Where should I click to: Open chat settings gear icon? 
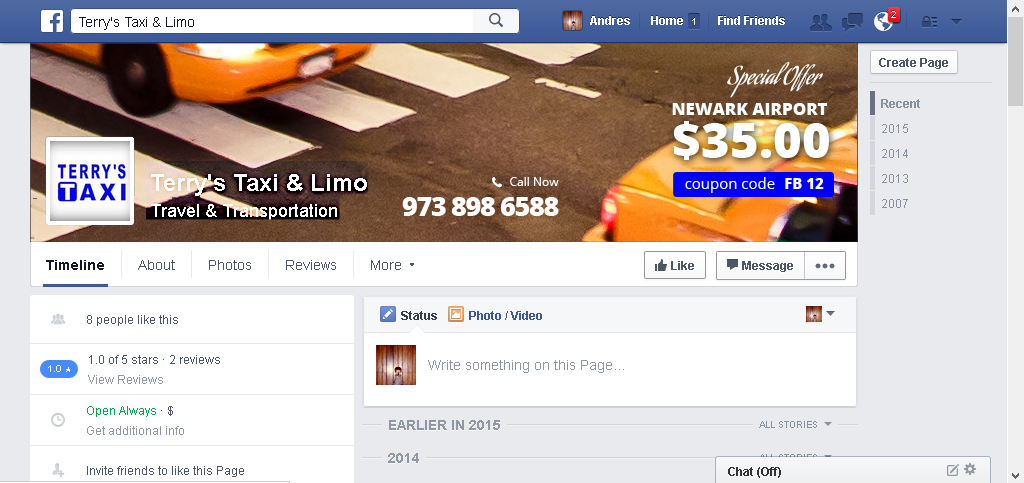(x=970, y=469)
